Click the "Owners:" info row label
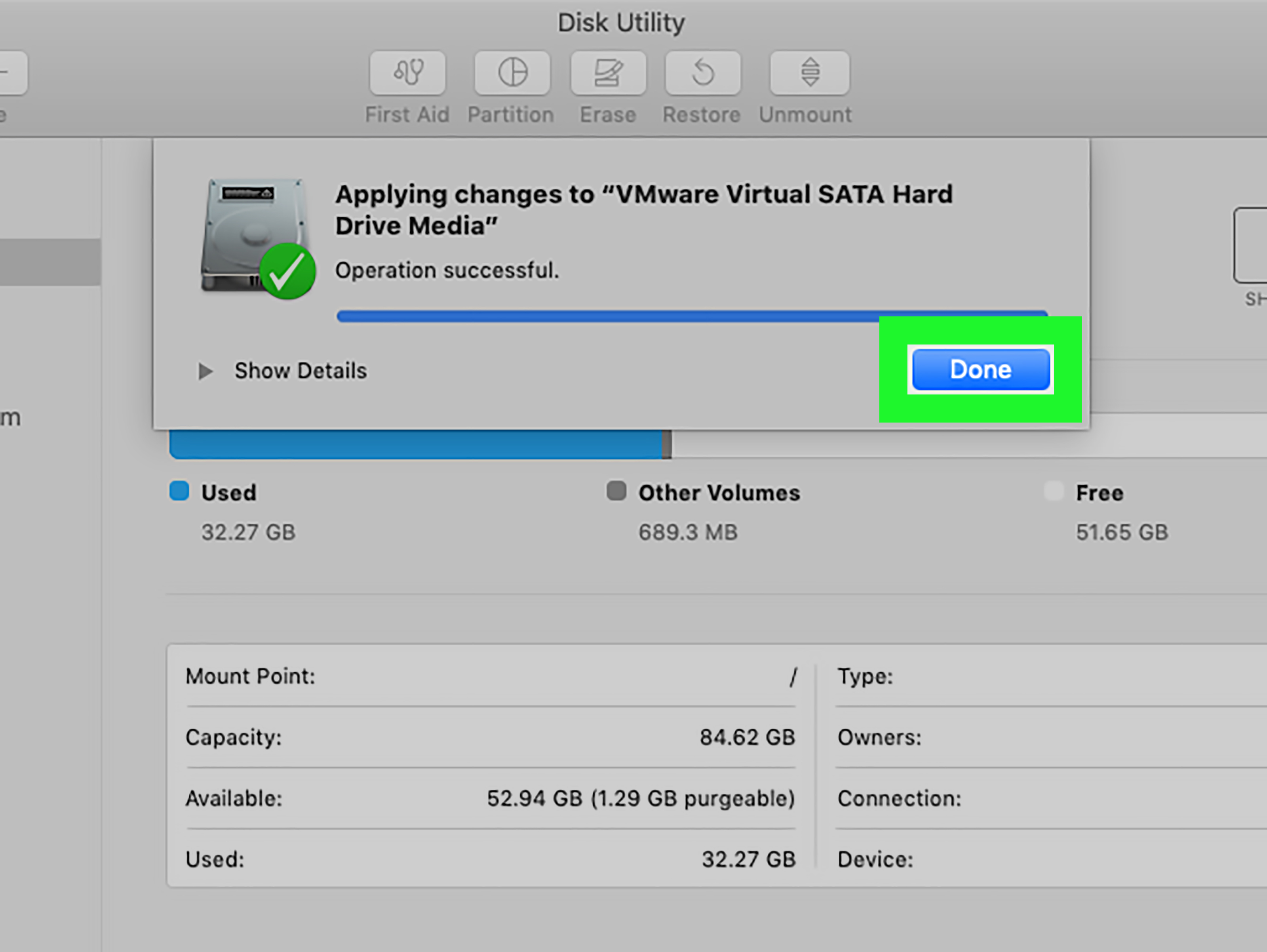1267x952 pixels. click(879, 737)
